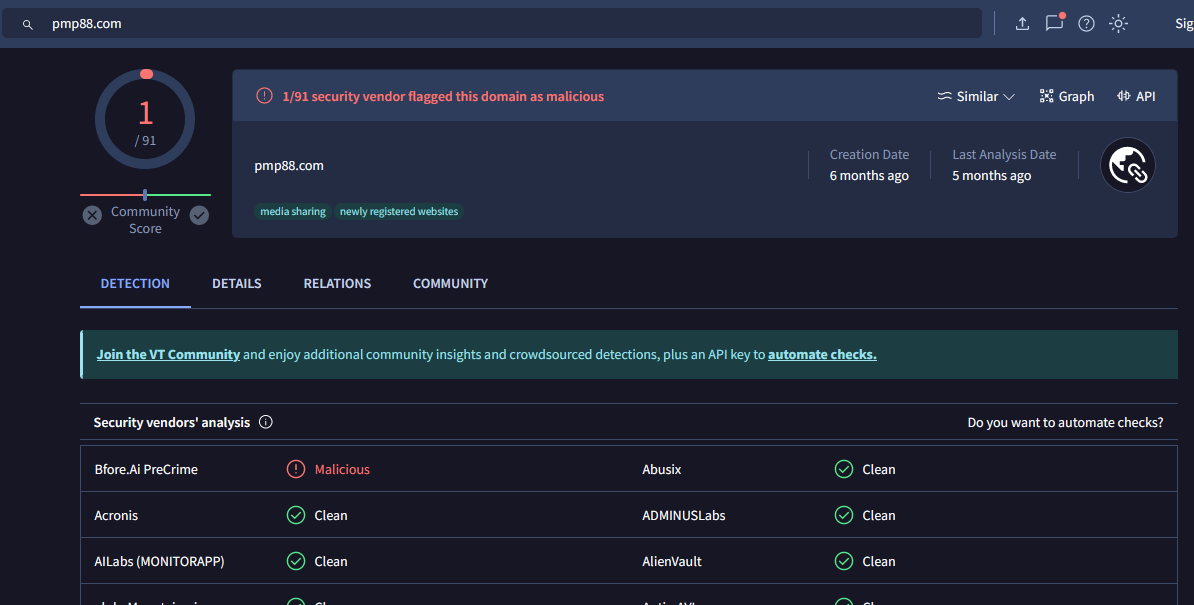This screenshot has width=1194, height=605.
Task: Click the Community Score label
Action: (x=145, y=220)
